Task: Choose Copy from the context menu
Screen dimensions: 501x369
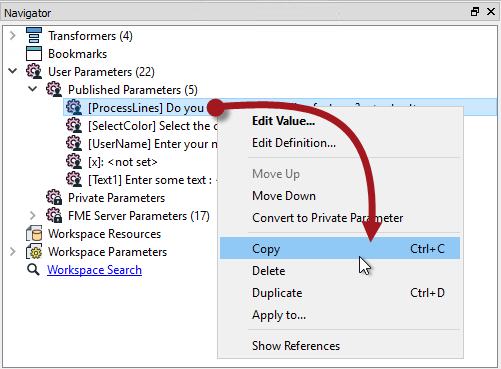Action: coord(340,248)
